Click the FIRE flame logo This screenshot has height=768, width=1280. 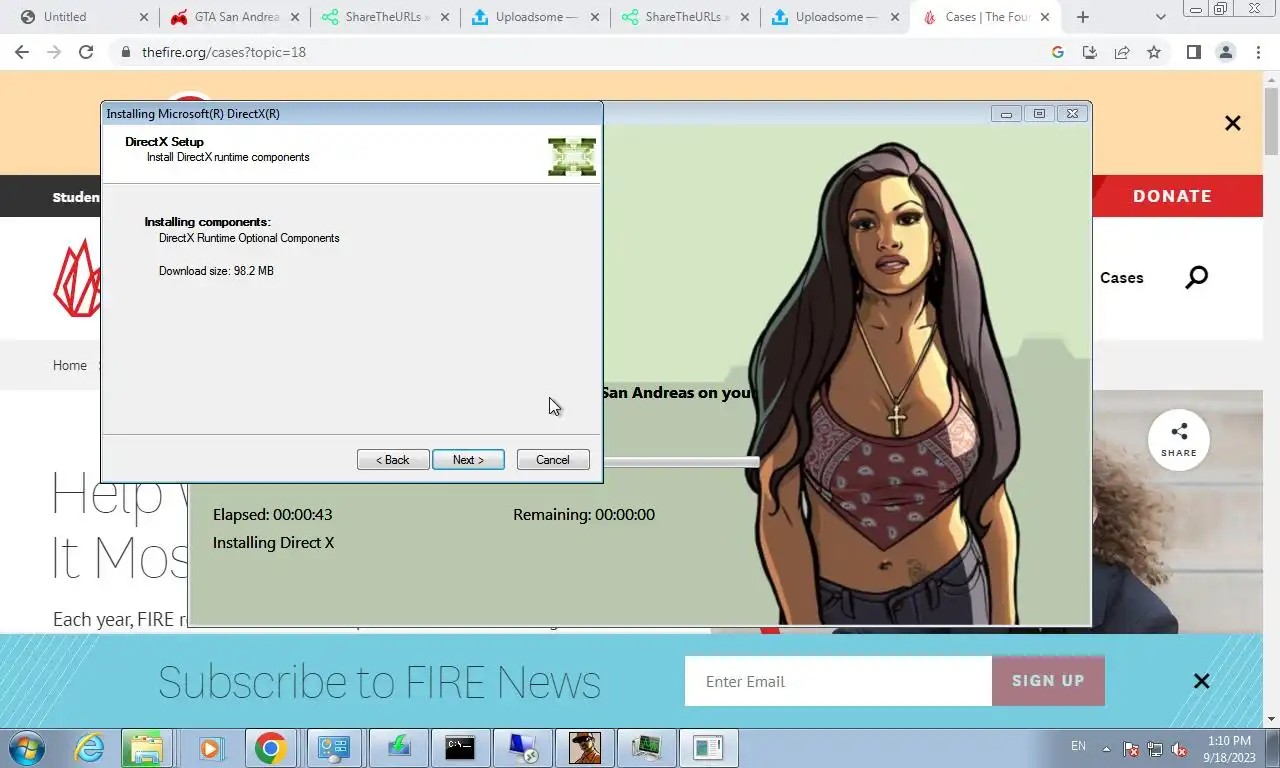pos(76,278)
